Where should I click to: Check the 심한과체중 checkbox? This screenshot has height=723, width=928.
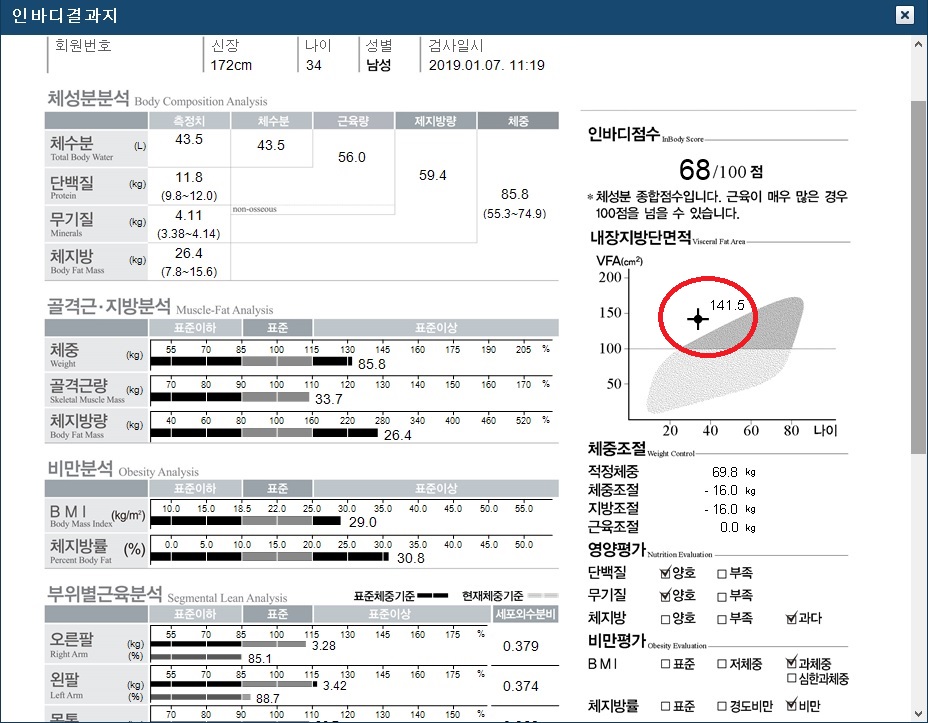(790, 678)
